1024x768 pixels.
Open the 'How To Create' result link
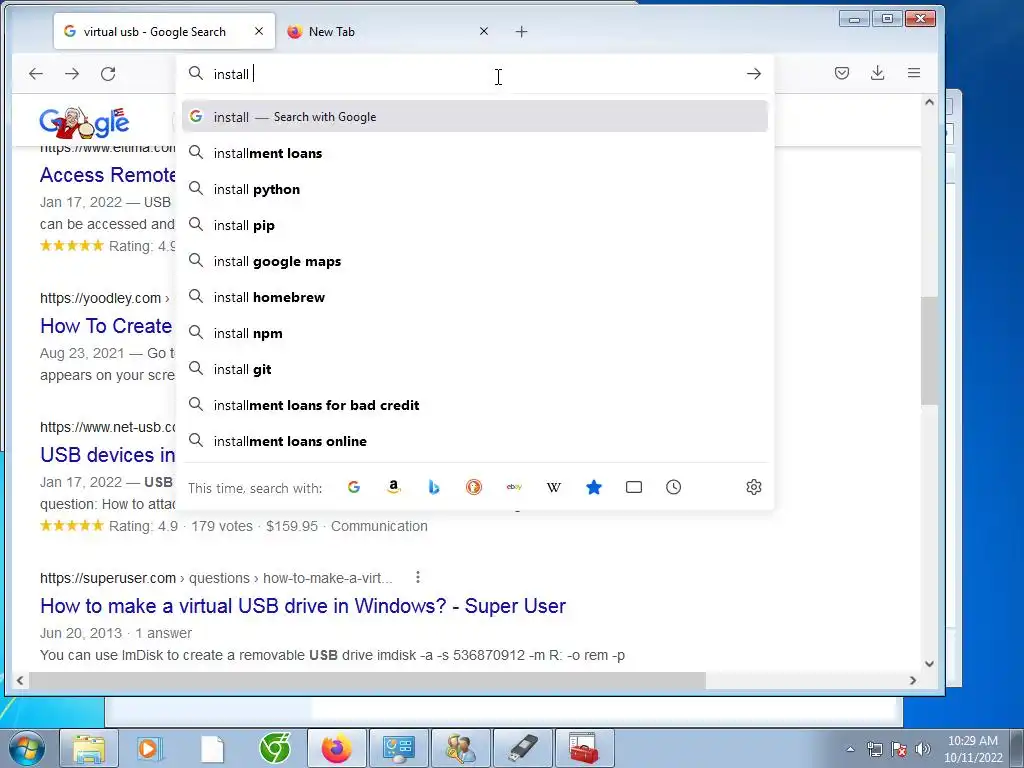106,326
